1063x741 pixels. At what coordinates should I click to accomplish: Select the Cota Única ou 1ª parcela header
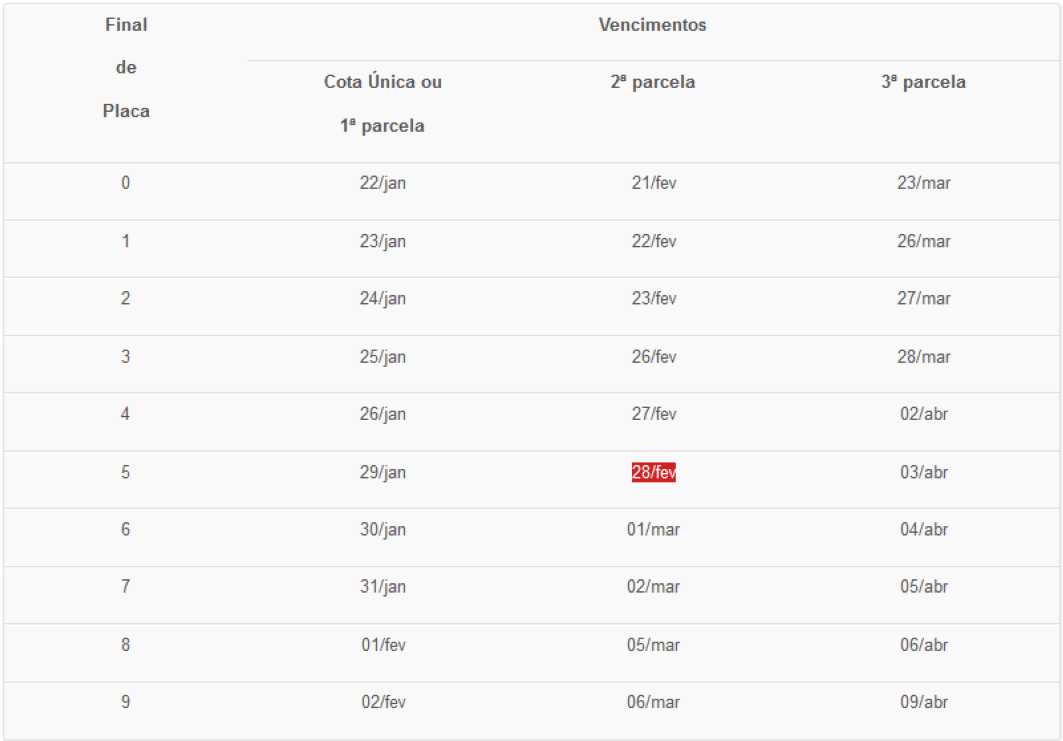[382, 104]
